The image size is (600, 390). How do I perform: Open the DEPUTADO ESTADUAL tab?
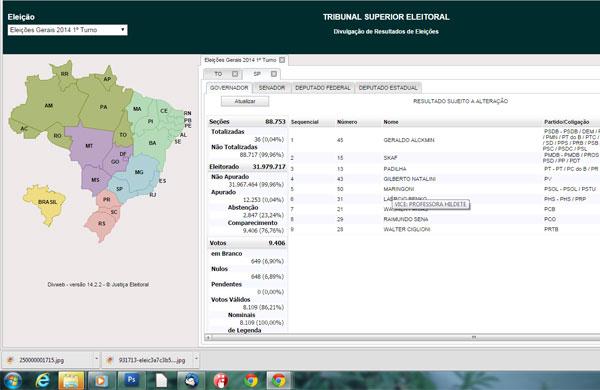pyautogui.click(x=388, y=88)
